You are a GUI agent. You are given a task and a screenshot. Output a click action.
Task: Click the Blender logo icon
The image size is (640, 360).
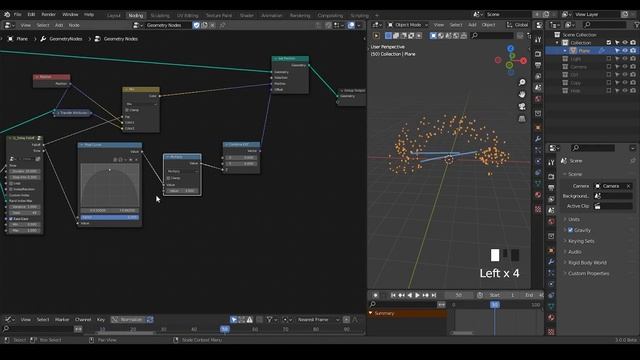click(7, 14)
